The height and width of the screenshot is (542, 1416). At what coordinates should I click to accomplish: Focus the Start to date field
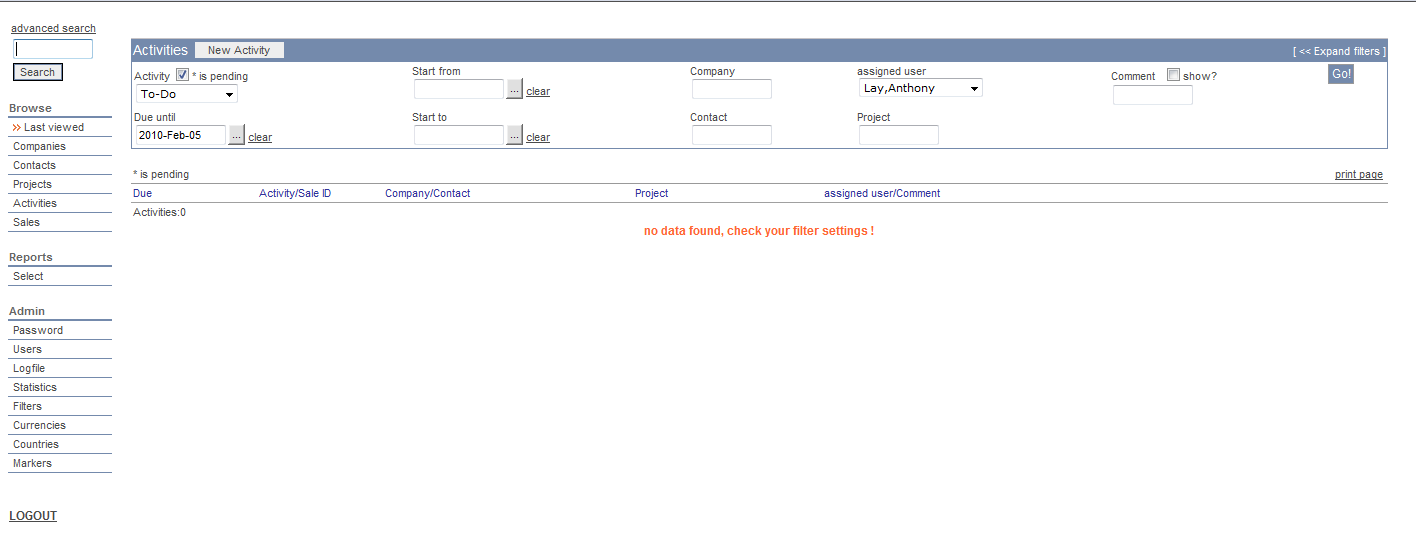click(x=459, y=135)
